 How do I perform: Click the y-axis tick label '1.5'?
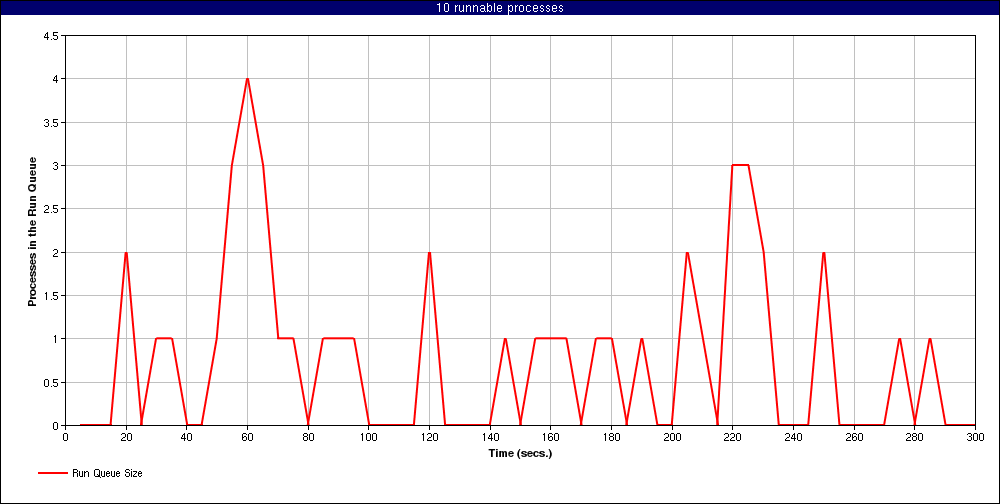(x=52, y=295)
